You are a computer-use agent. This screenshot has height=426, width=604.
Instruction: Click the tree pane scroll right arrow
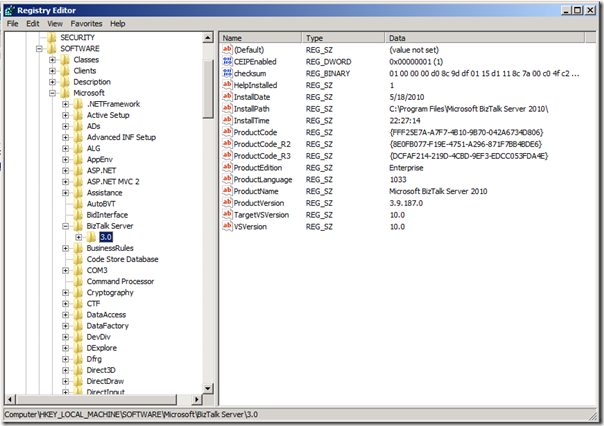[x=197, y=399]
